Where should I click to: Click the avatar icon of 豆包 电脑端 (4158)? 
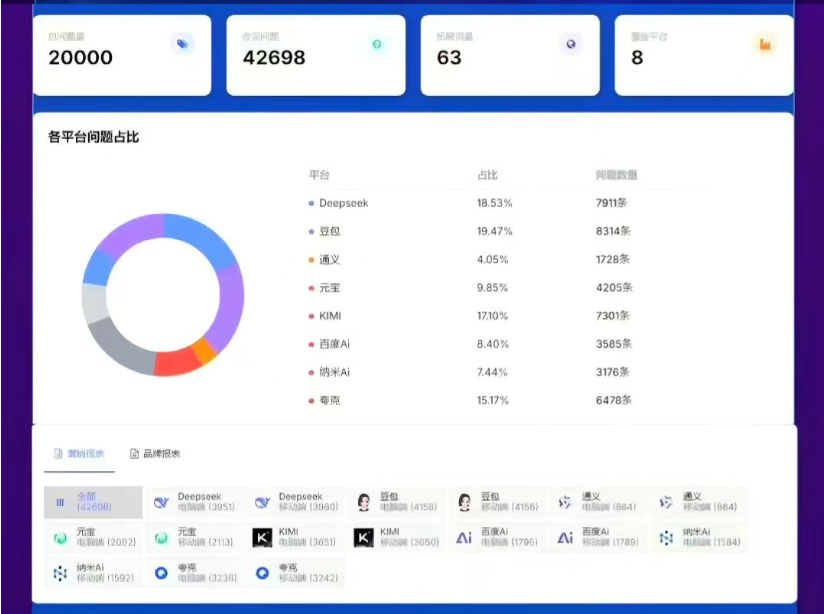tap(364, 502)
